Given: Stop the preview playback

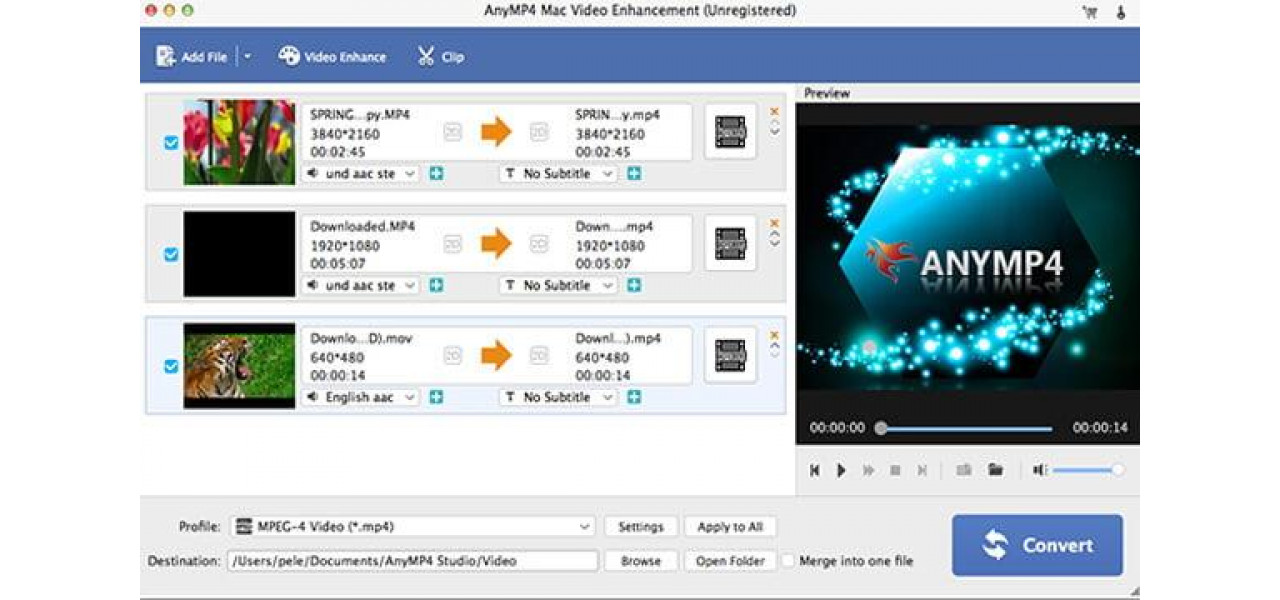Looking at the screenshot, I should click(895, 470).
